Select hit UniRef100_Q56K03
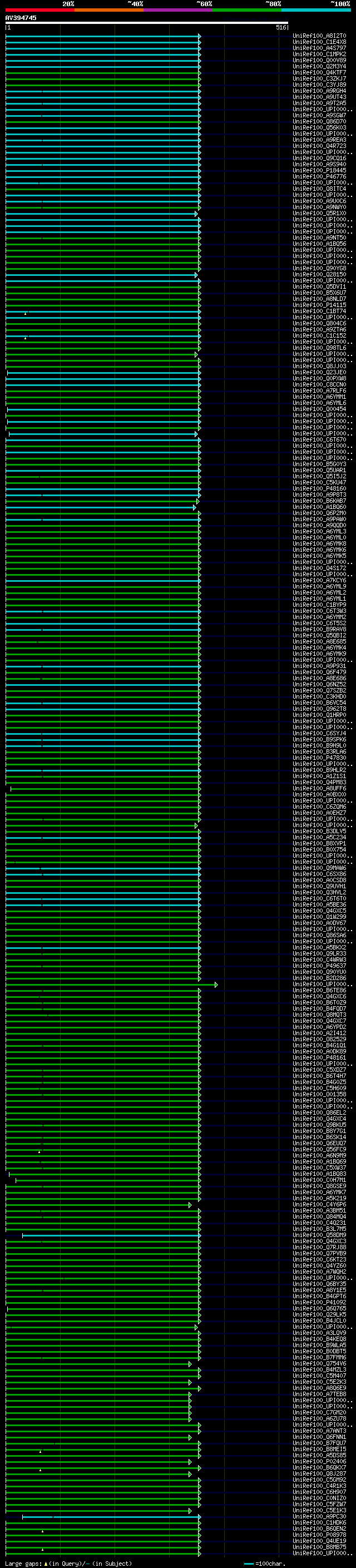356x1568 pixels. (319, 128)
